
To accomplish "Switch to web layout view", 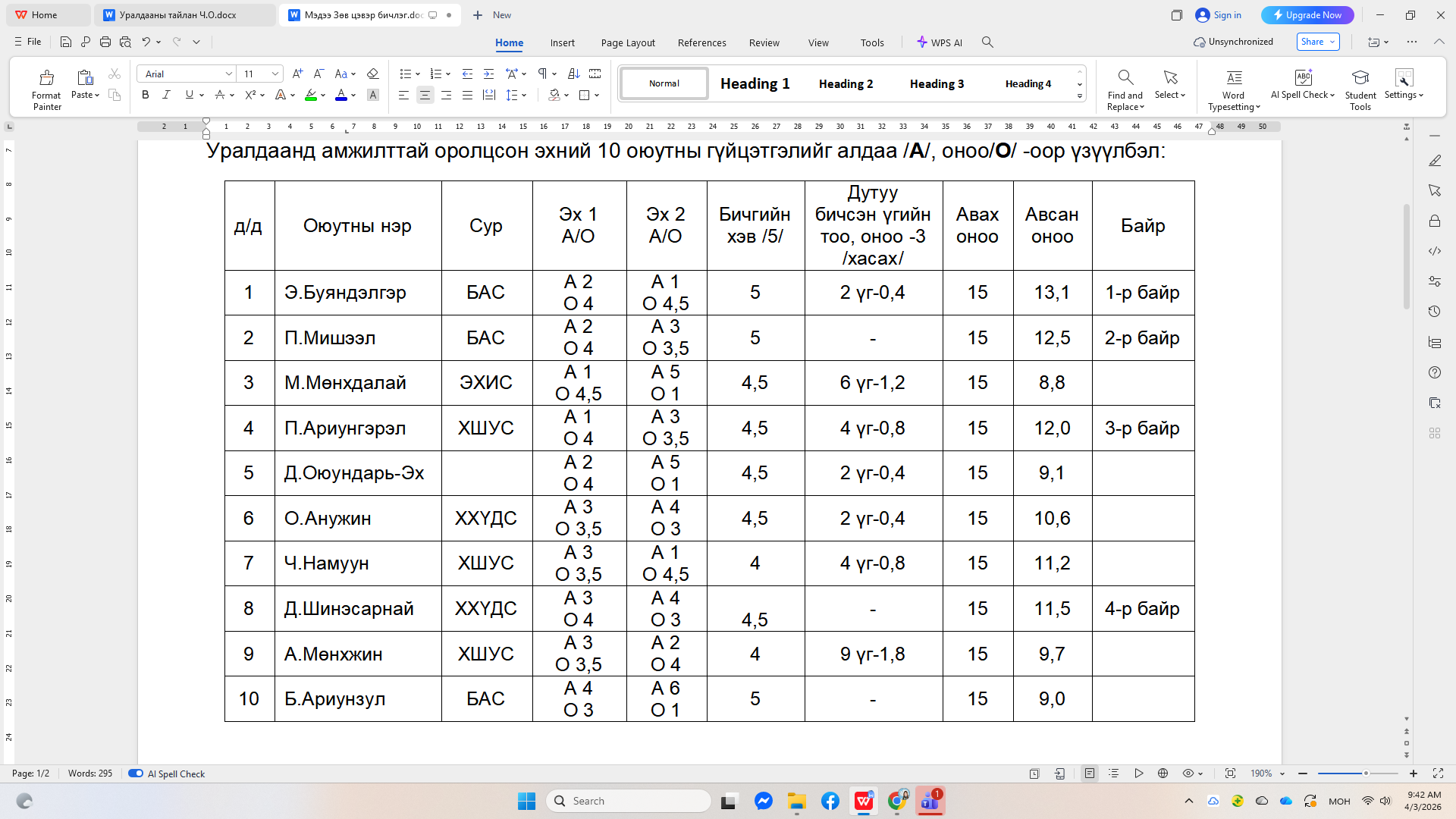I will pyautogui.click(x=1163, y=773).
